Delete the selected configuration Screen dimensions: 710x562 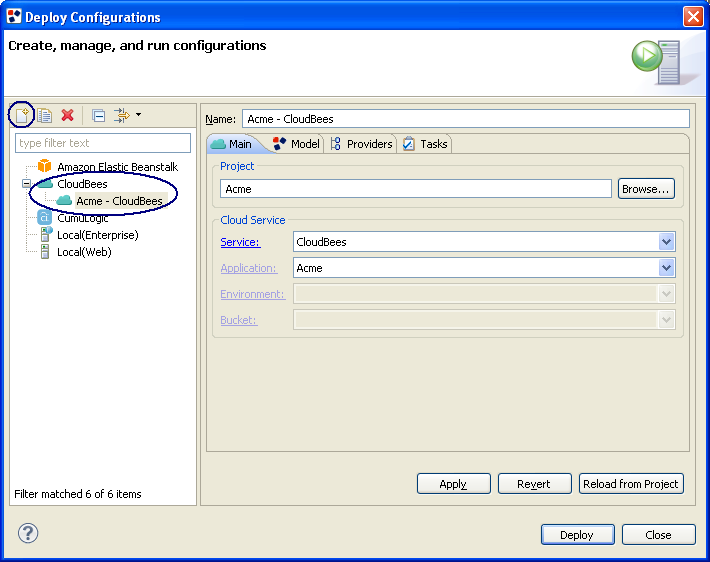click(x=67, y=115)
